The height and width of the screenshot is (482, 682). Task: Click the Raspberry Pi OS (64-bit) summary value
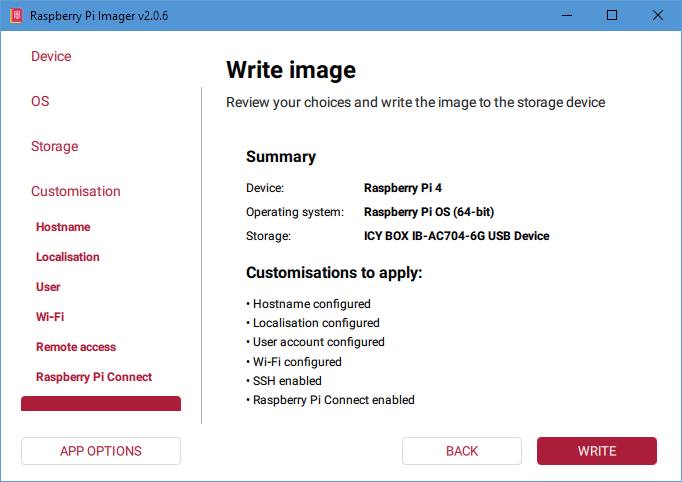[x=428, y=212]
